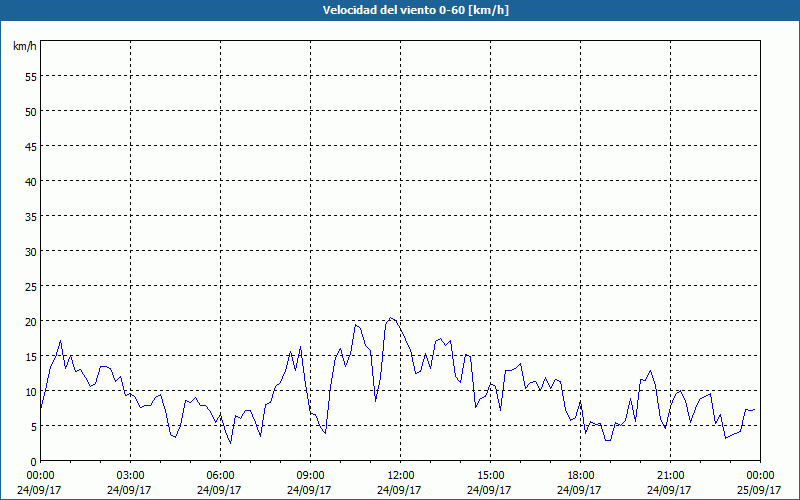Click the x-axis time label "21:00"

[x=670, y=476]
